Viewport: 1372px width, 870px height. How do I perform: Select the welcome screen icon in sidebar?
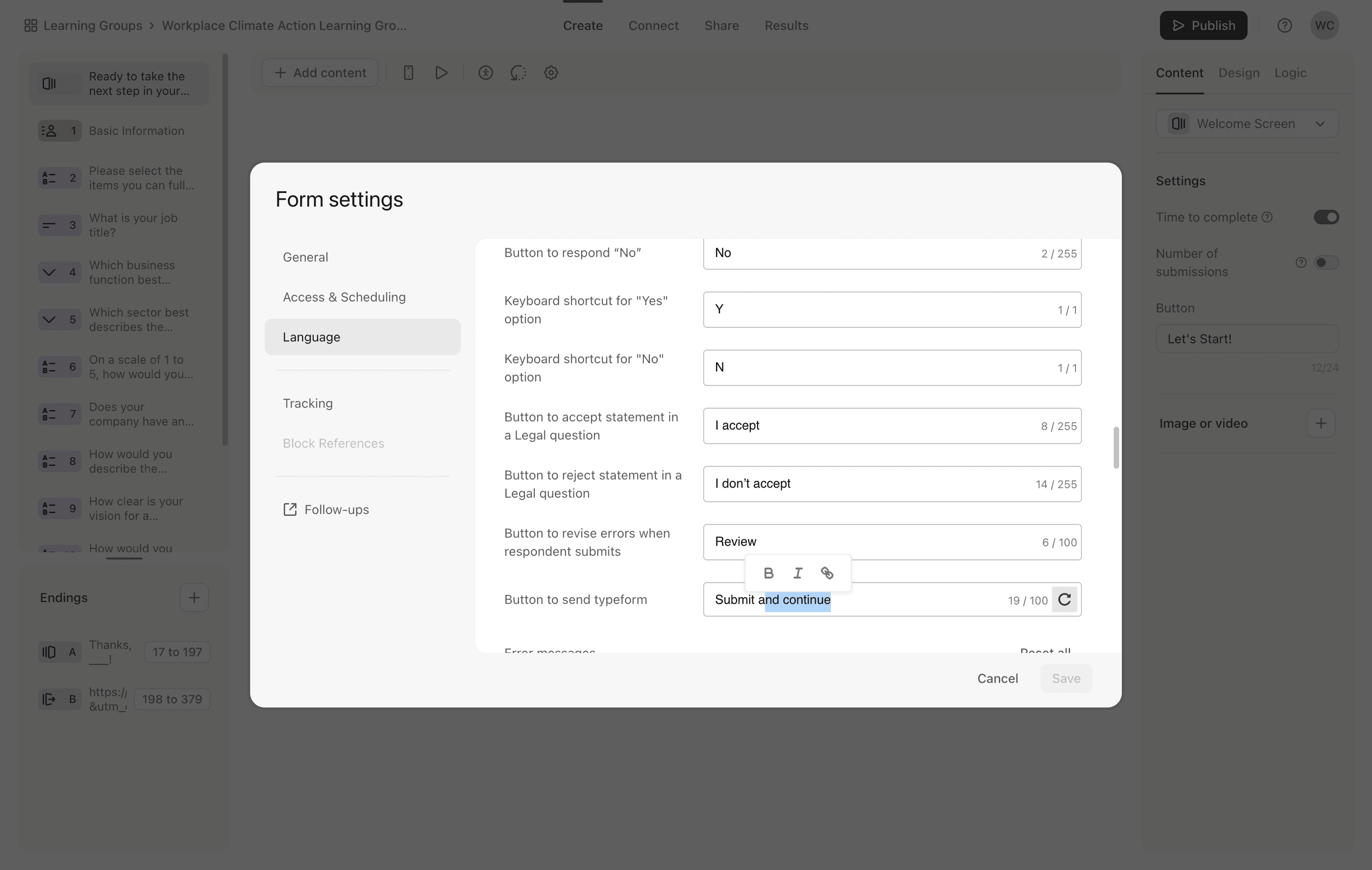click(x=49, y=84)
